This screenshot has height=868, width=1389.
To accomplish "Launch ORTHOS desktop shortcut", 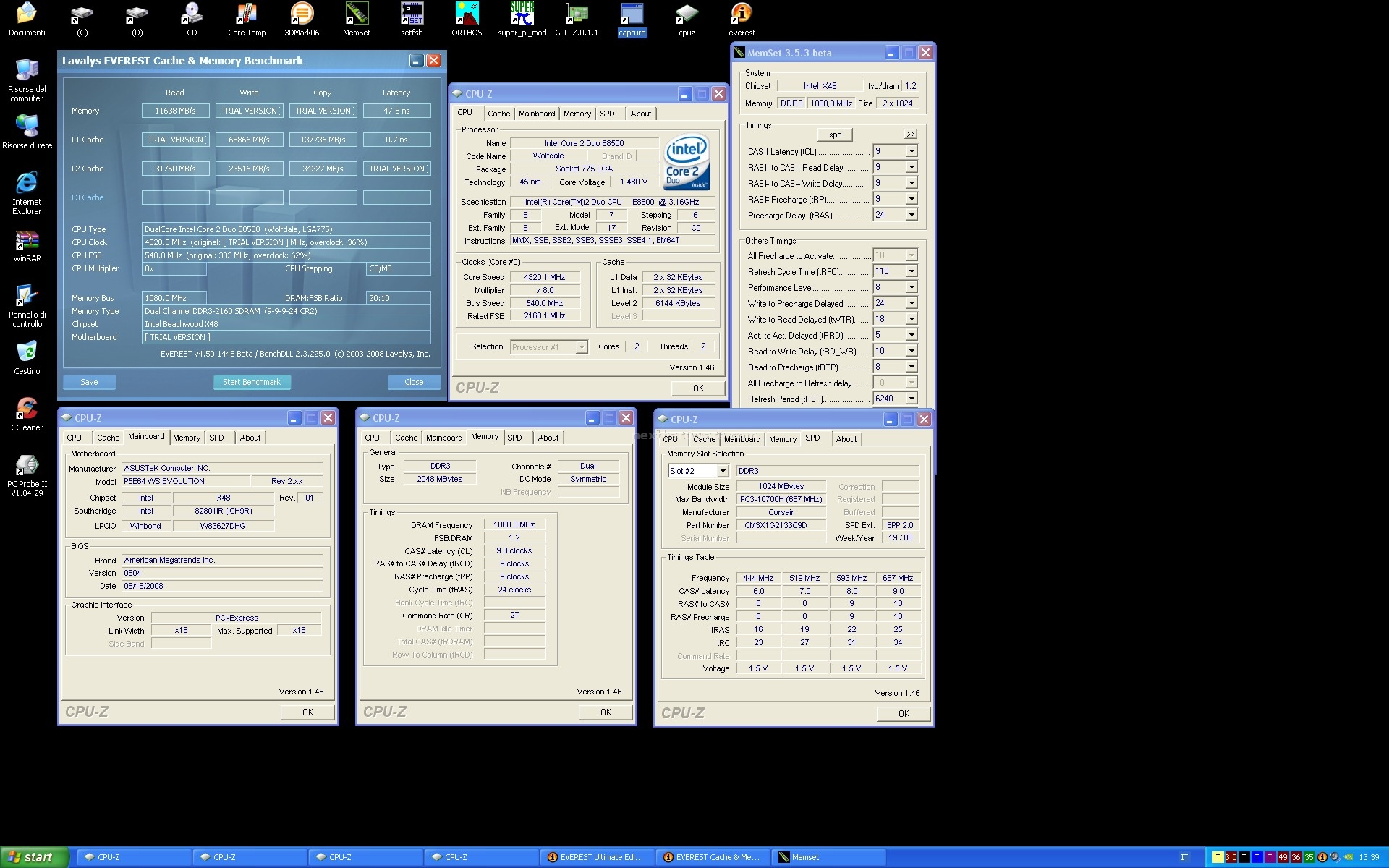I will coord(467,20).
